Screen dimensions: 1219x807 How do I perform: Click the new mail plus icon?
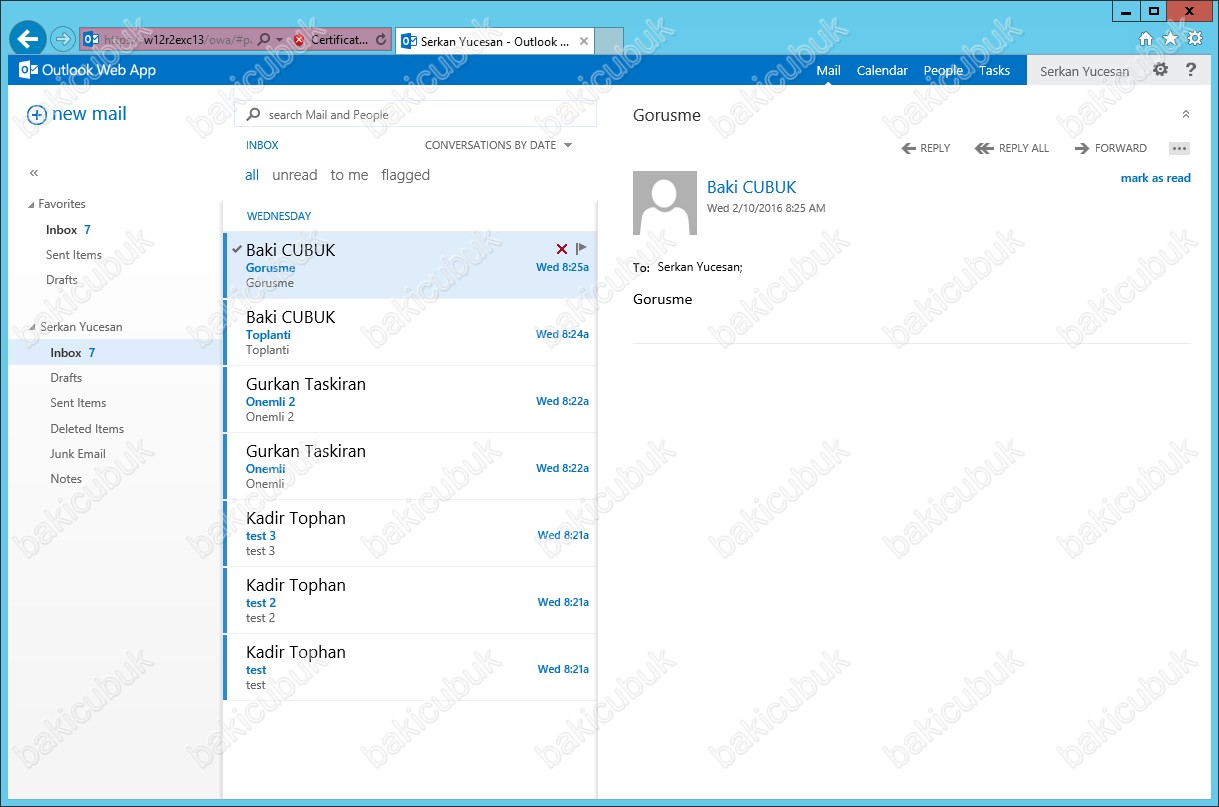[x=37, y=114]
